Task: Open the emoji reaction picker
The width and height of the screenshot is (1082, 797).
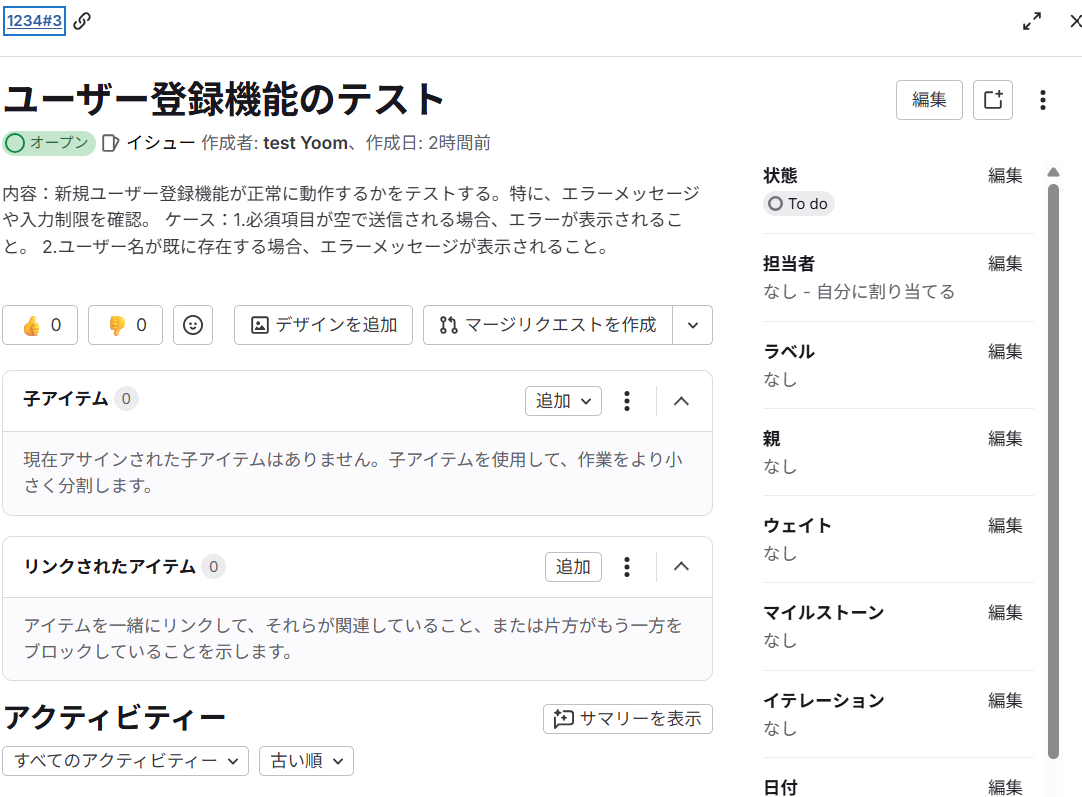Action: click(x=193, y=325)
